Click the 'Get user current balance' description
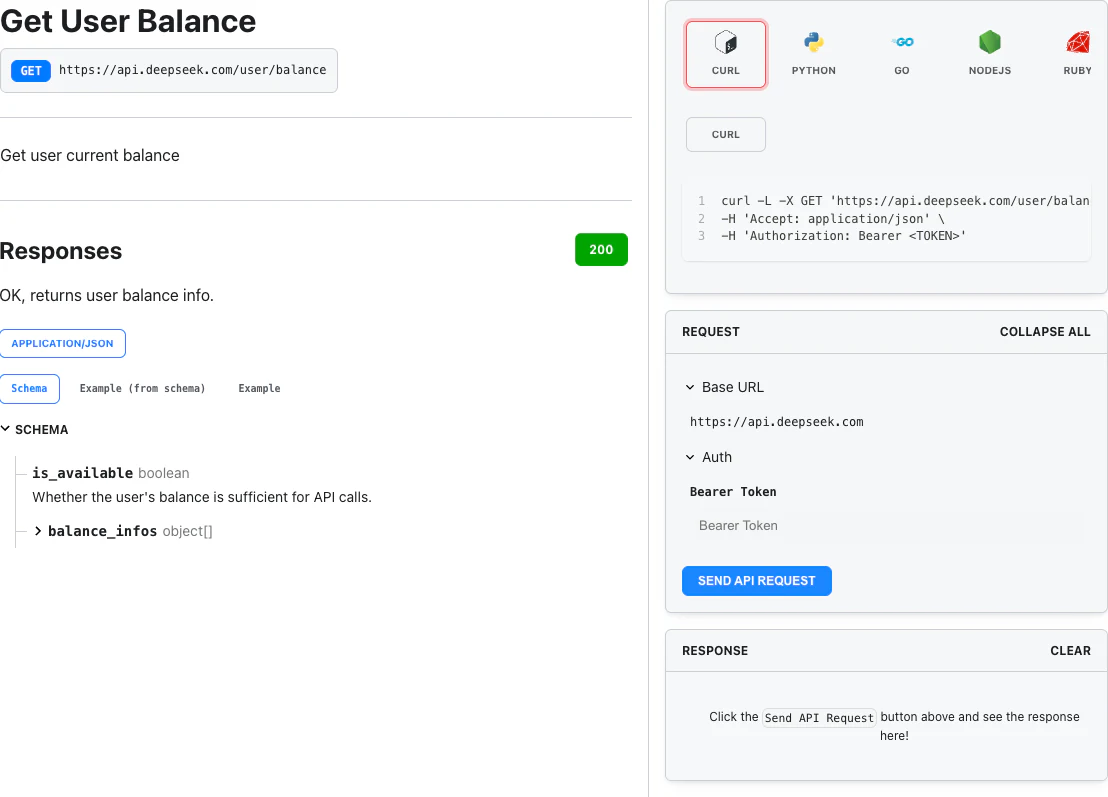The width and height of the screenshot is (1108, 797). 90,155
